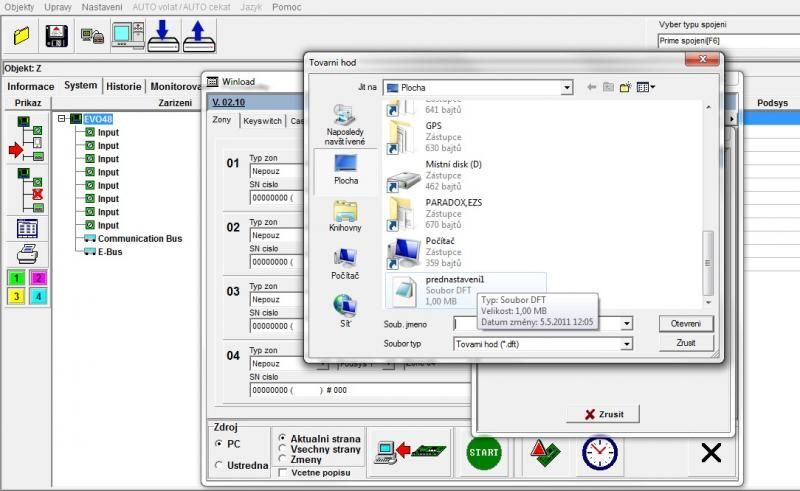Expand the Soubor typ dropdown
Image resolution: width=800 pixels, height=491 pixels.
626,344
